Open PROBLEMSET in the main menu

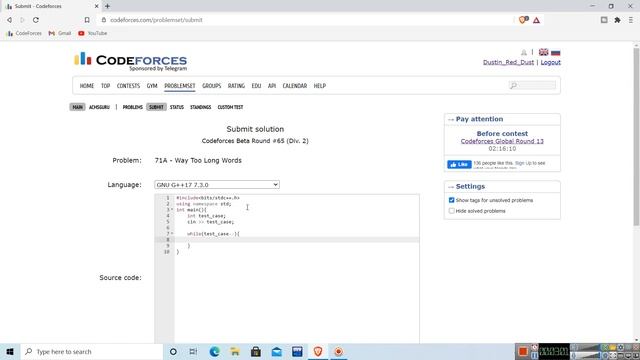pos(180,86)
